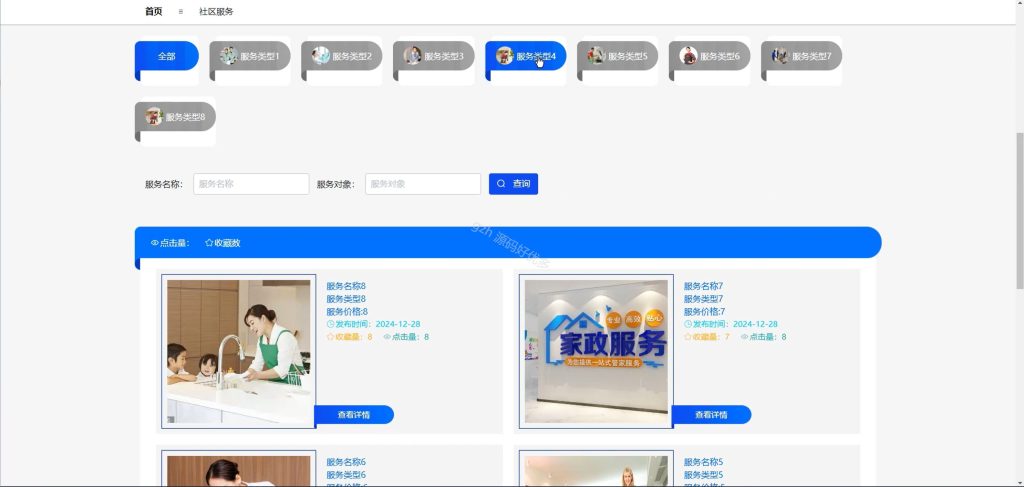Filter by 服务类型8 tab
This screenshot has width=1024, height=487.
pos(175,117)
